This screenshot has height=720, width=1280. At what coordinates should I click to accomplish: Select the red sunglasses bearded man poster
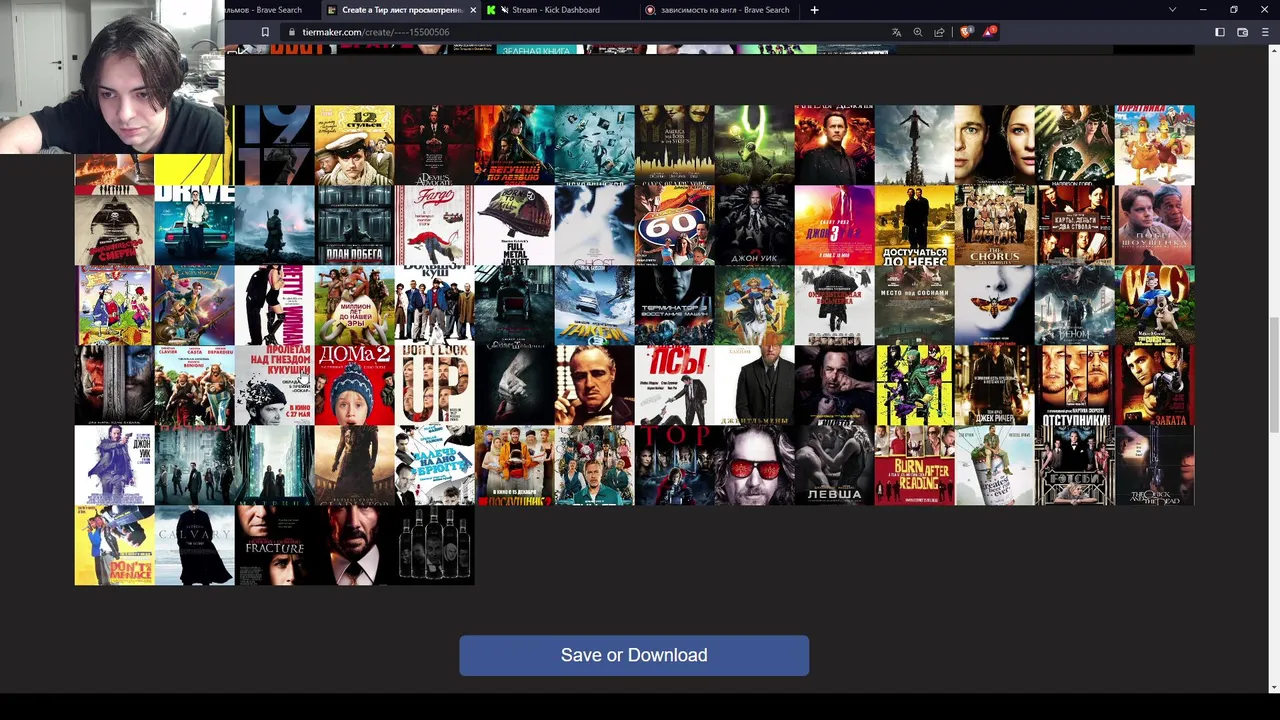click(754, 465)
